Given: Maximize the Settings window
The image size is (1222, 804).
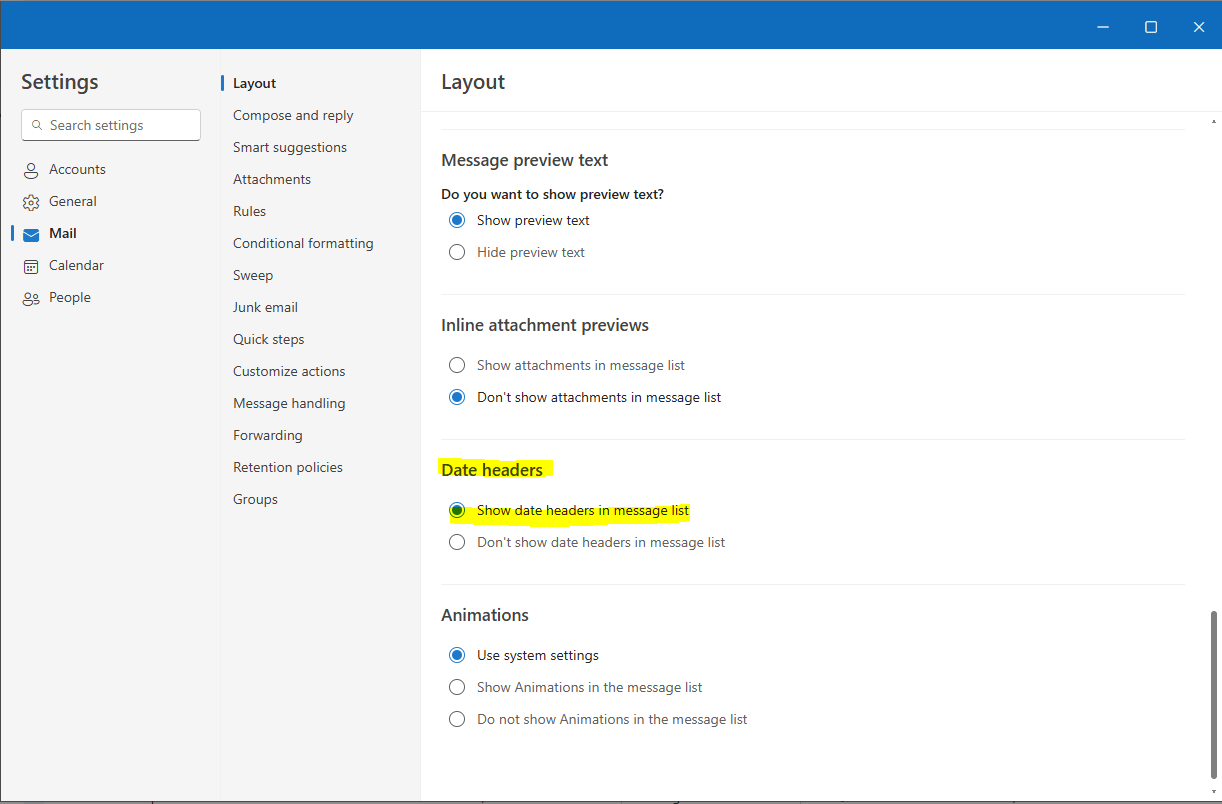Looking at the screenshot, I should click(x=1151, y=27).
